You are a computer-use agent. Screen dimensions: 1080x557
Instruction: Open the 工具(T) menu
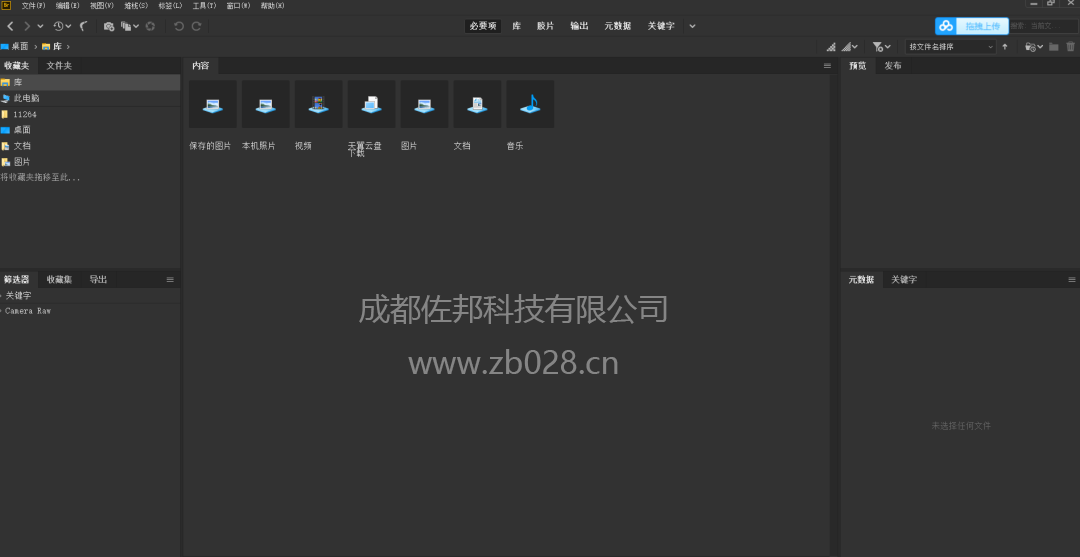pyautogui.click(x=205, y=6)
